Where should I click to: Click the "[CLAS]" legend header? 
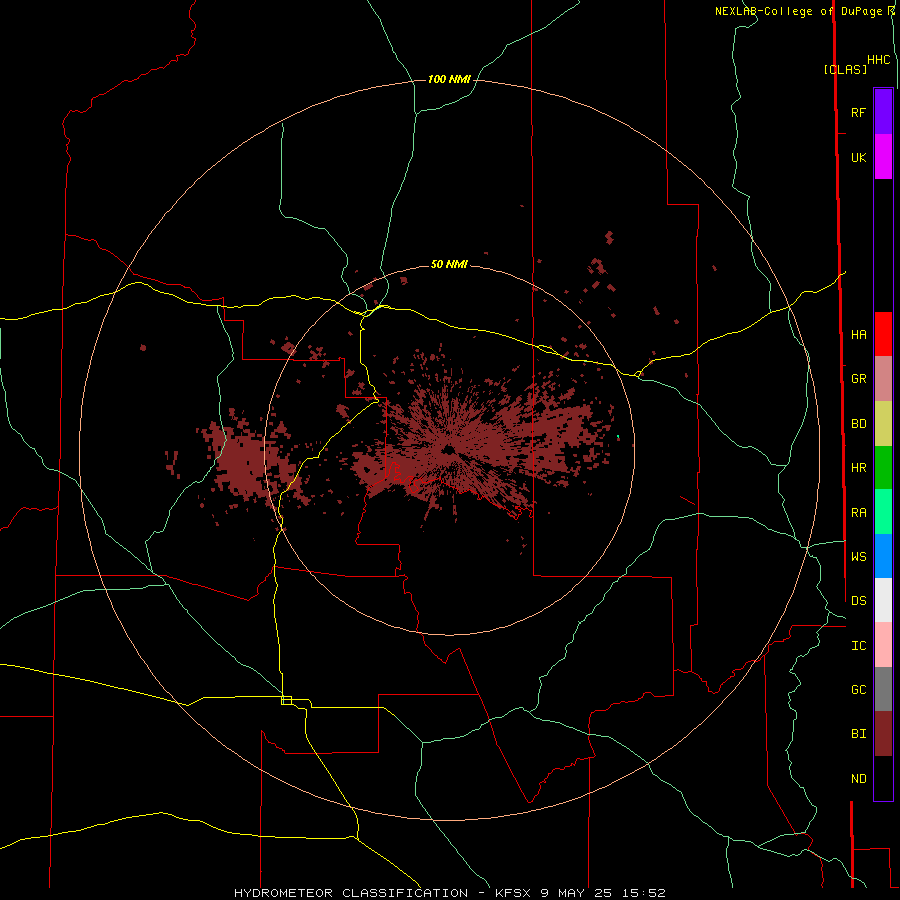click(x=845, y=69)
